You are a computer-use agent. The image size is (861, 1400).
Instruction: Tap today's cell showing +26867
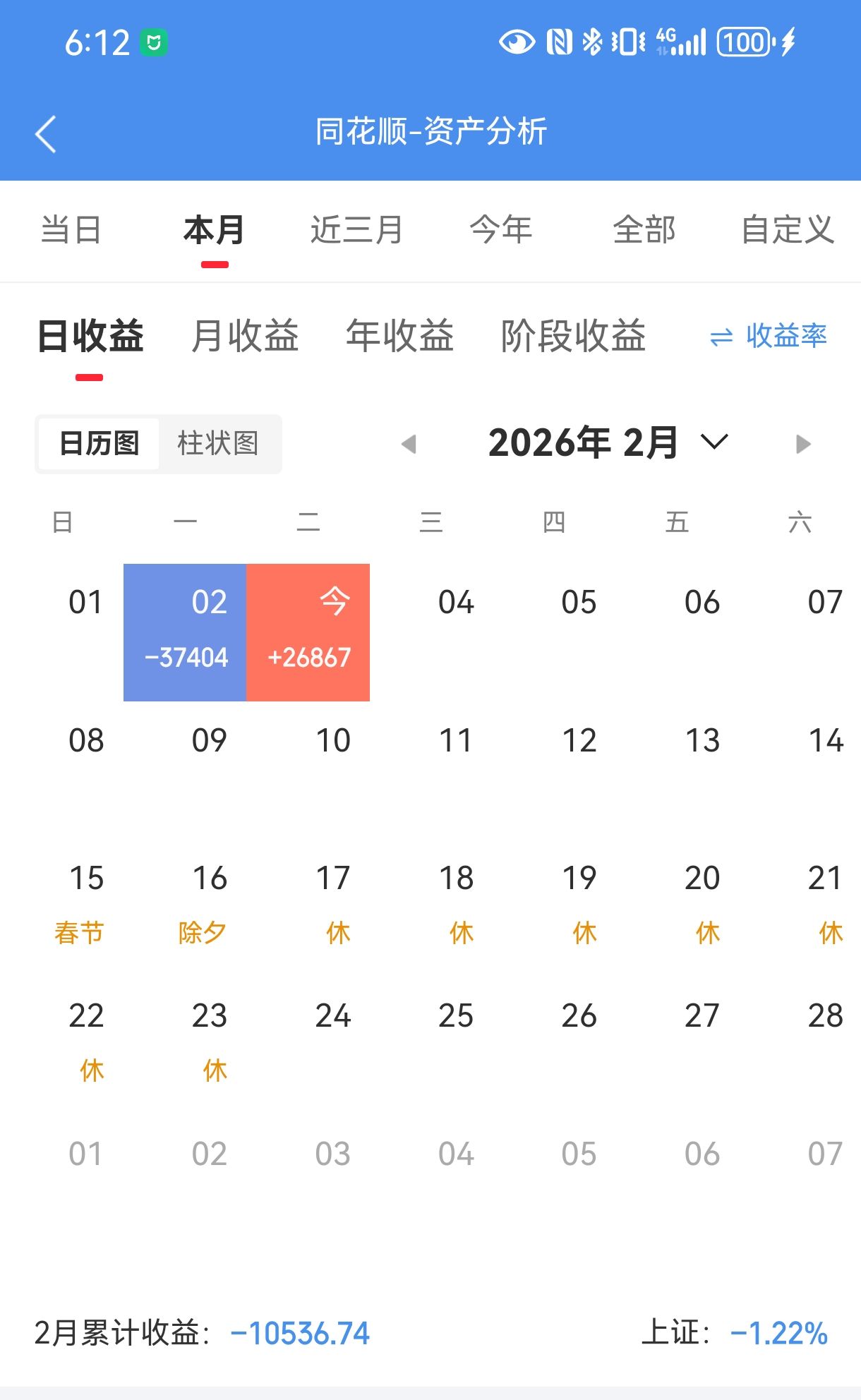(308, 632)
